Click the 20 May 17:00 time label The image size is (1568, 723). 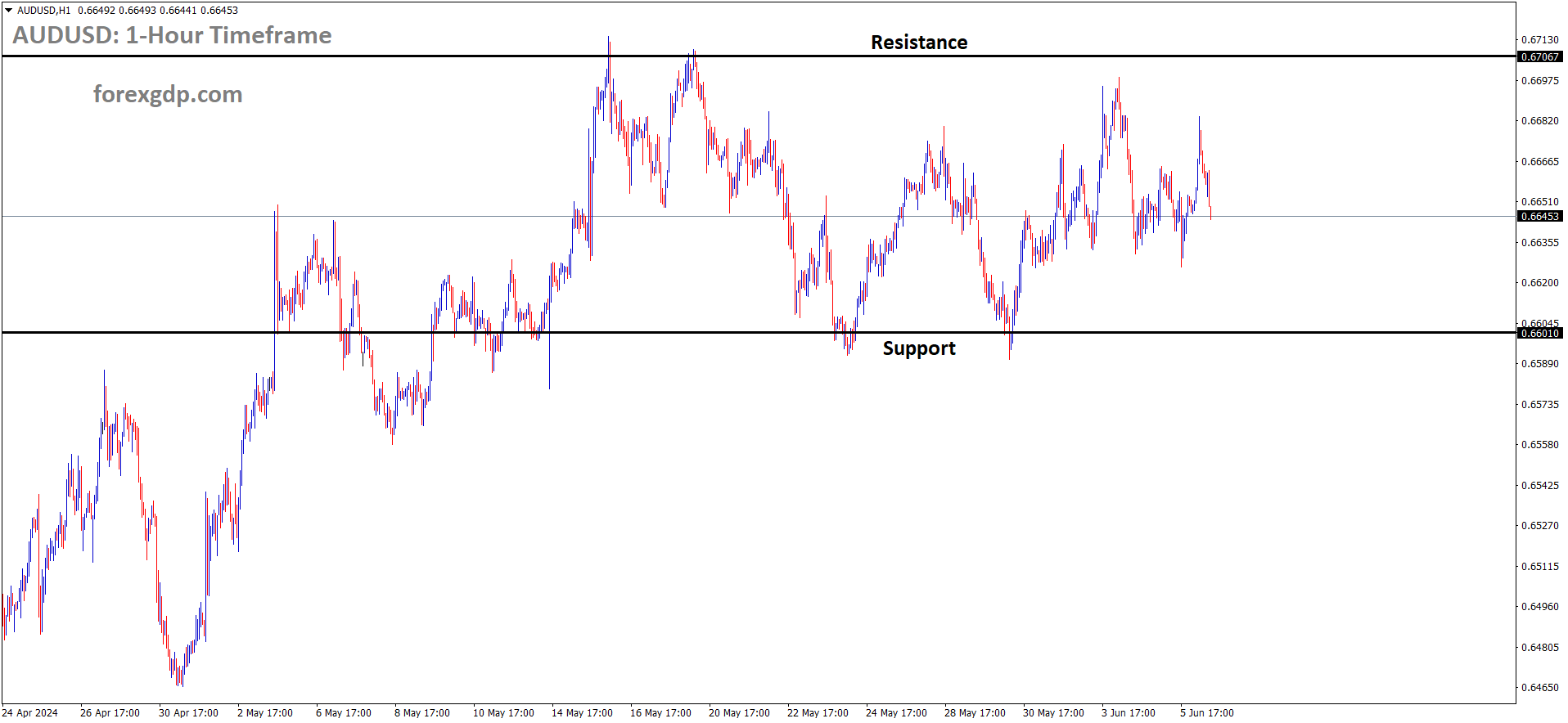tap(739, 713)
